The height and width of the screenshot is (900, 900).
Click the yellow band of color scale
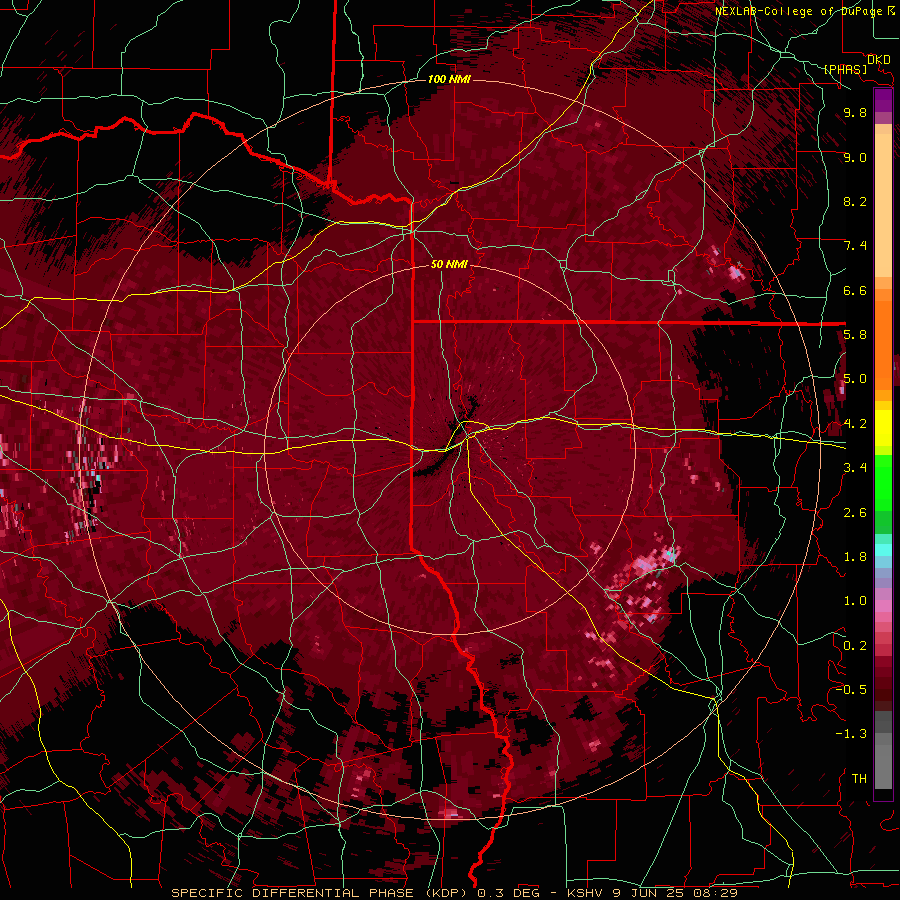point(883,428)
